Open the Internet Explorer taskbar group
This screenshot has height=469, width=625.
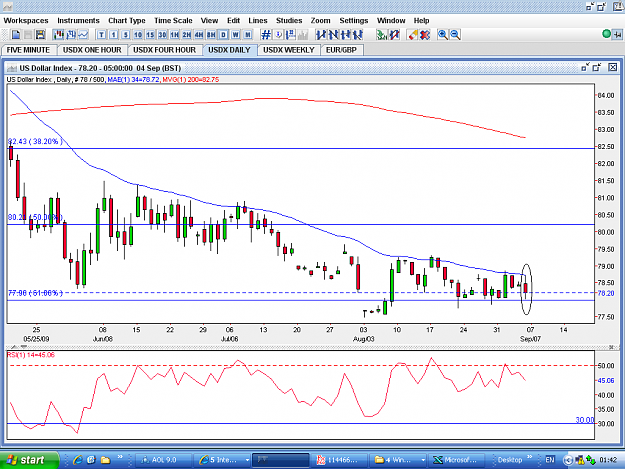click(x=223, y=460)
